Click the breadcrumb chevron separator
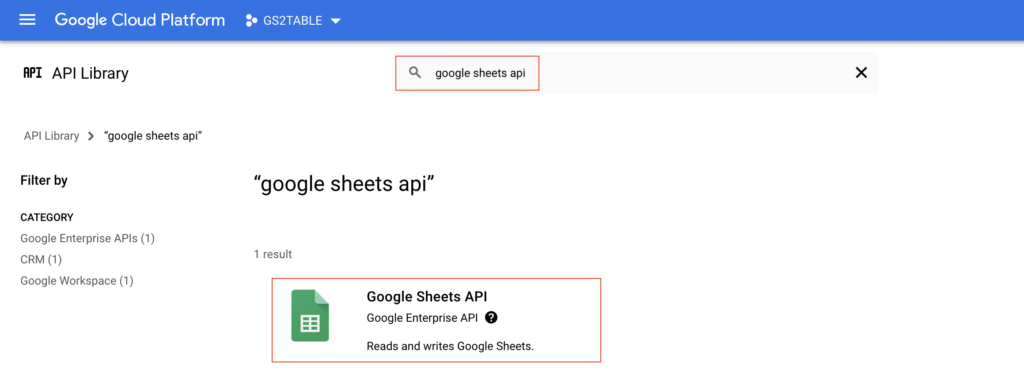The height and width of the screenshot is (373, 1024). click(91, 137)
